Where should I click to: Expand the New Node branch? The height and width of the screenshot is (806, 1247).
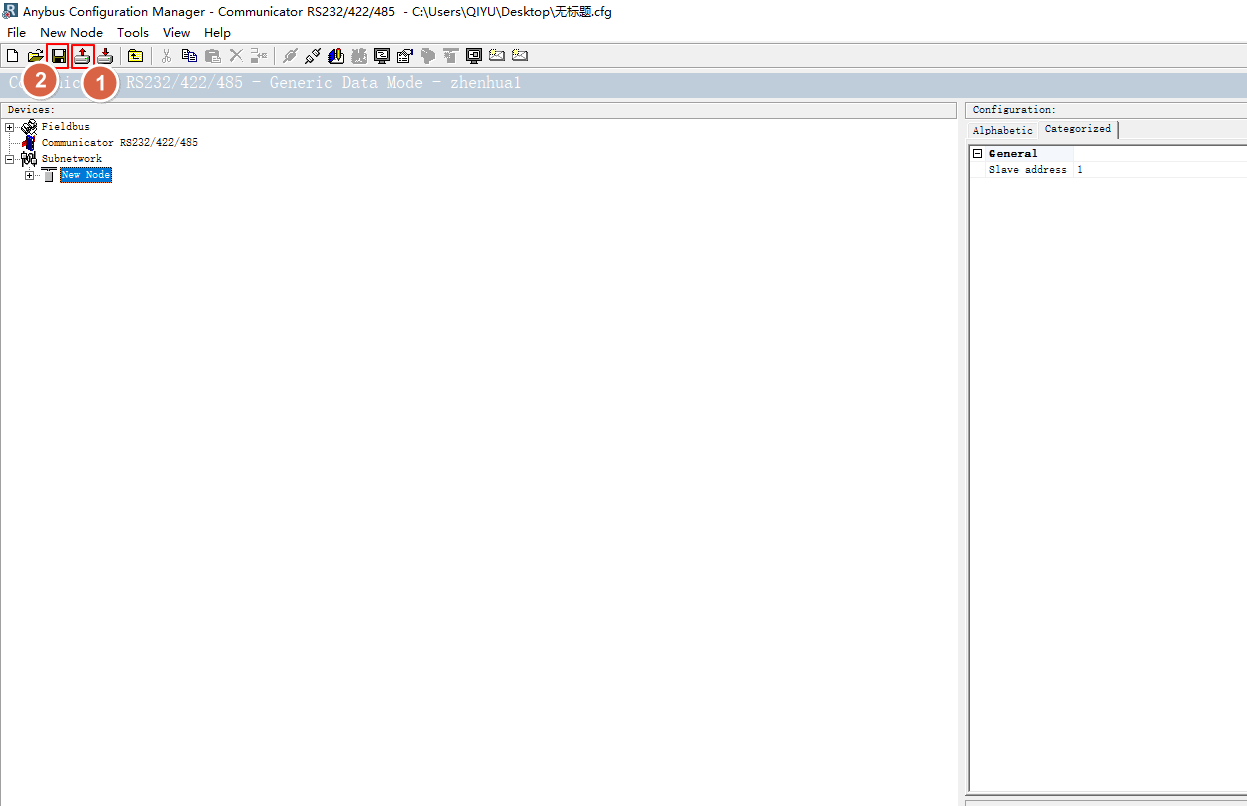(x=30, y=175)
